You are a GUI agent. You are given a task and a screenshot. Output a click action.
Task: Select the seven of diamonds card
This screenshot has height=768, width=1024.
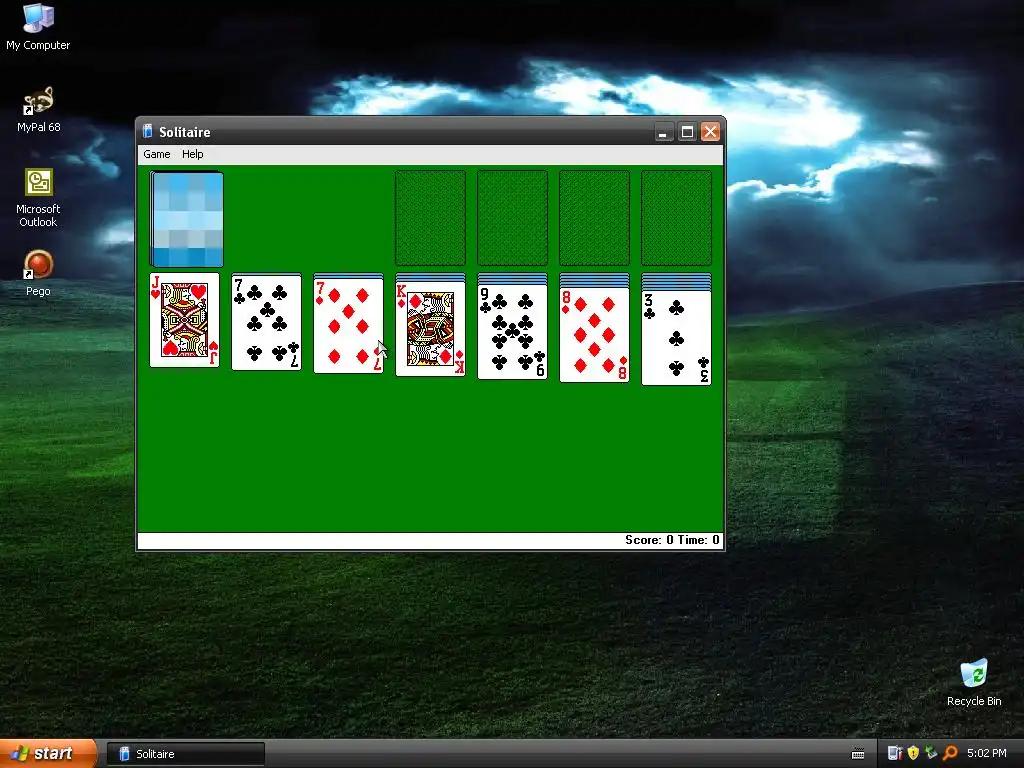349,326
